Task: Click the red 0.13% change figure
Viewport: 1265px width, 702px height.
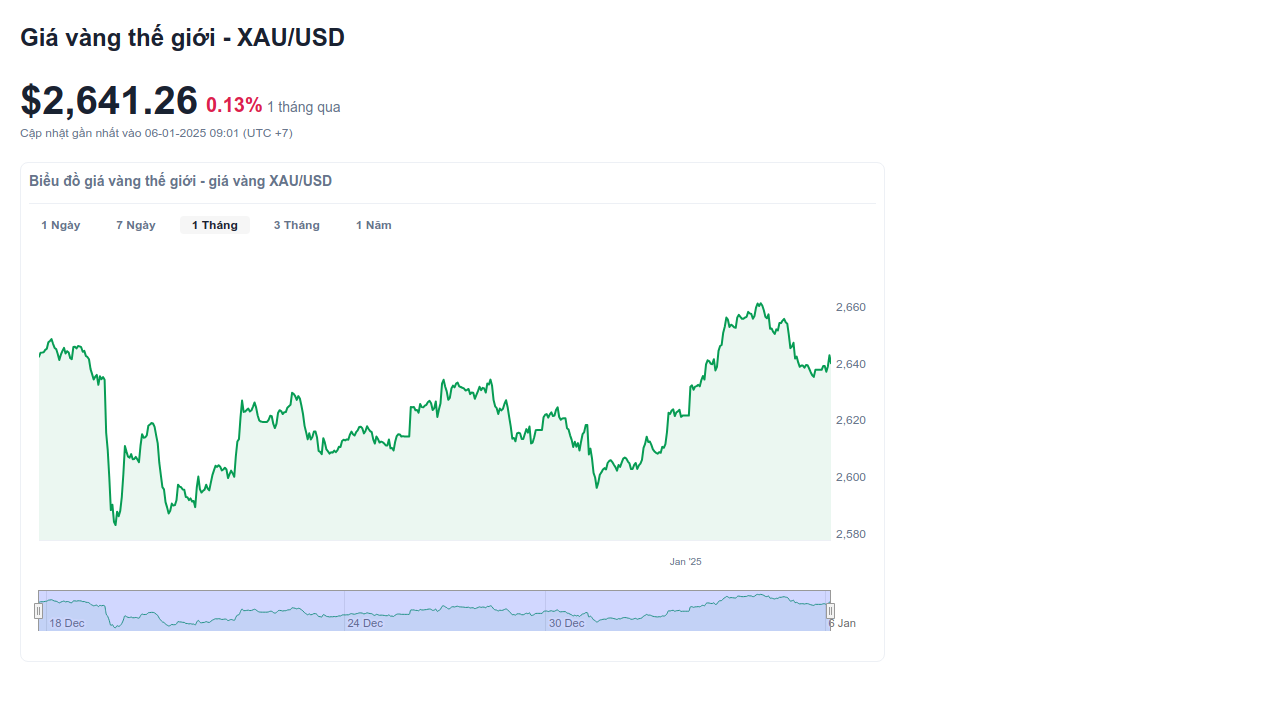Action: pos(234,105)
